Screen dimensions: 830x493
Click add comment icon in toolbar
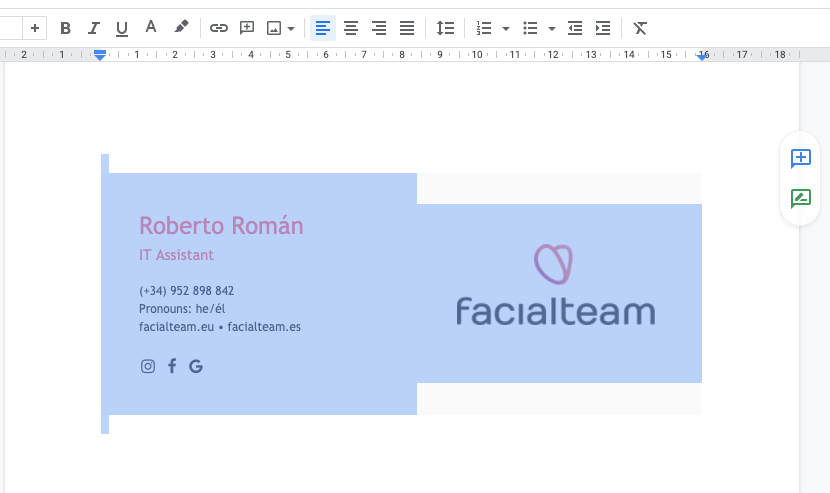(247, 28)
